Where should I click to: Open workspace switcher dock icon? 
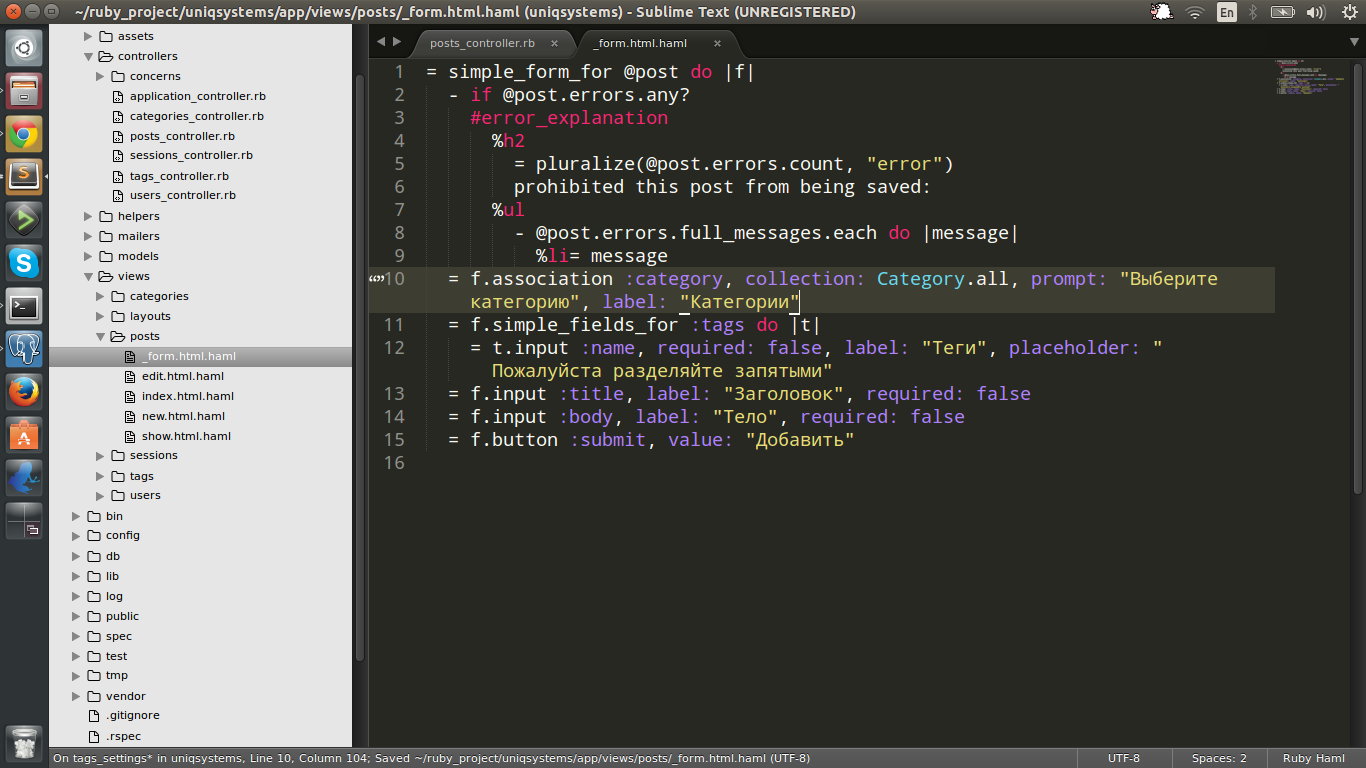click(24, 521)
